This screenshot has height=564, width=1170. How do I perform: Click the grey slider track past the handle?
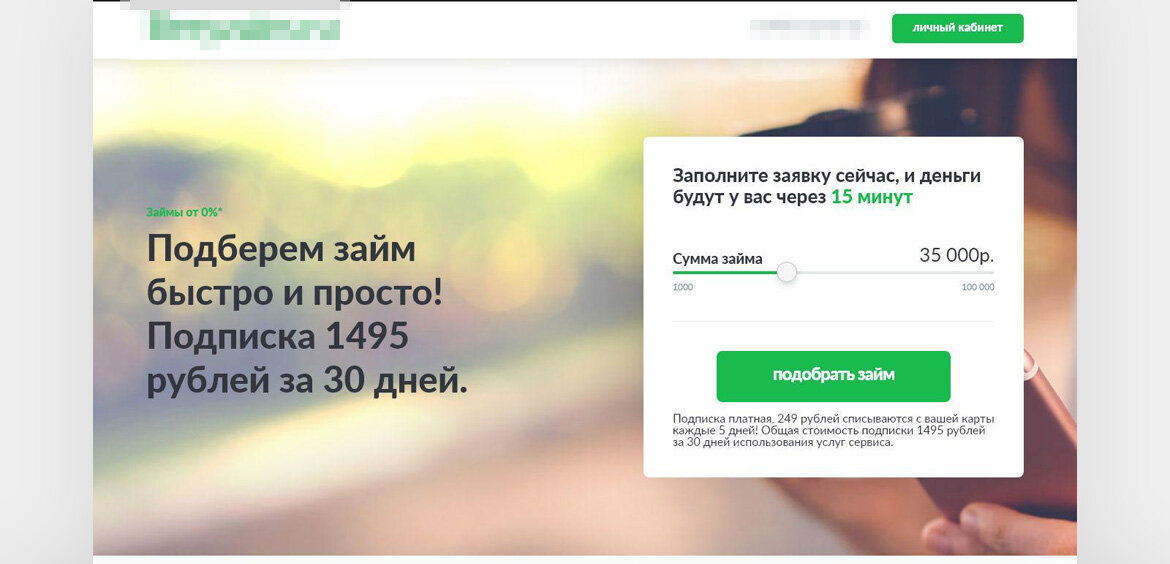click(x=895, y=273)
